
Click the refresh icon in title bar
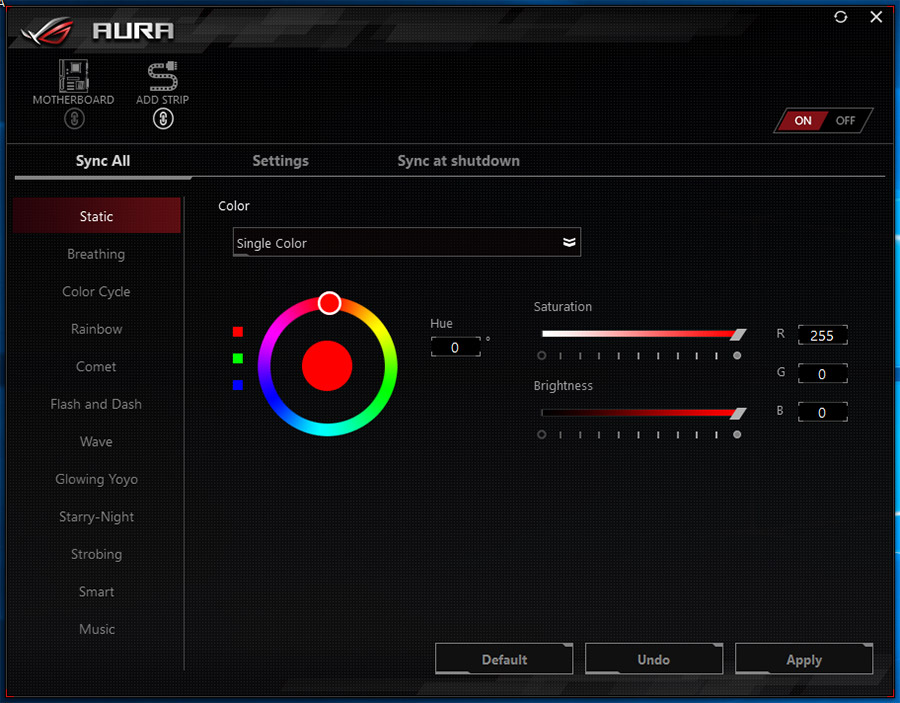tap(840, 17)
